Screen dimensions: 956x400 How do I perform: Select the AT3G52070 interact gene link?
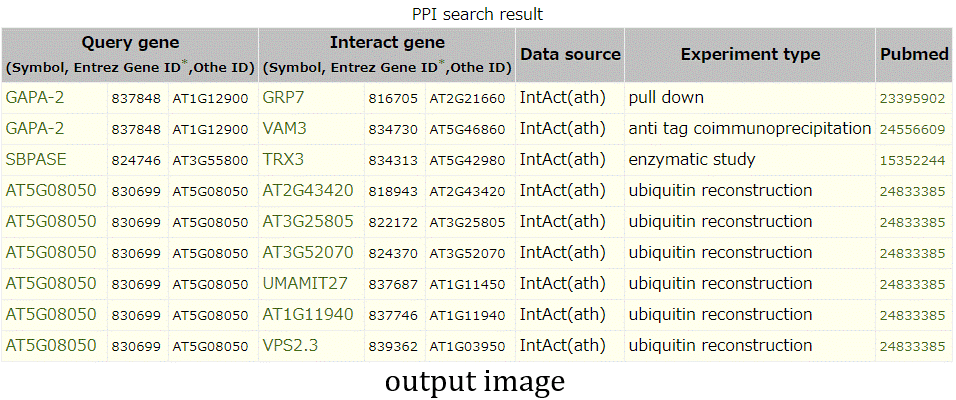click(x=307, y=253)
